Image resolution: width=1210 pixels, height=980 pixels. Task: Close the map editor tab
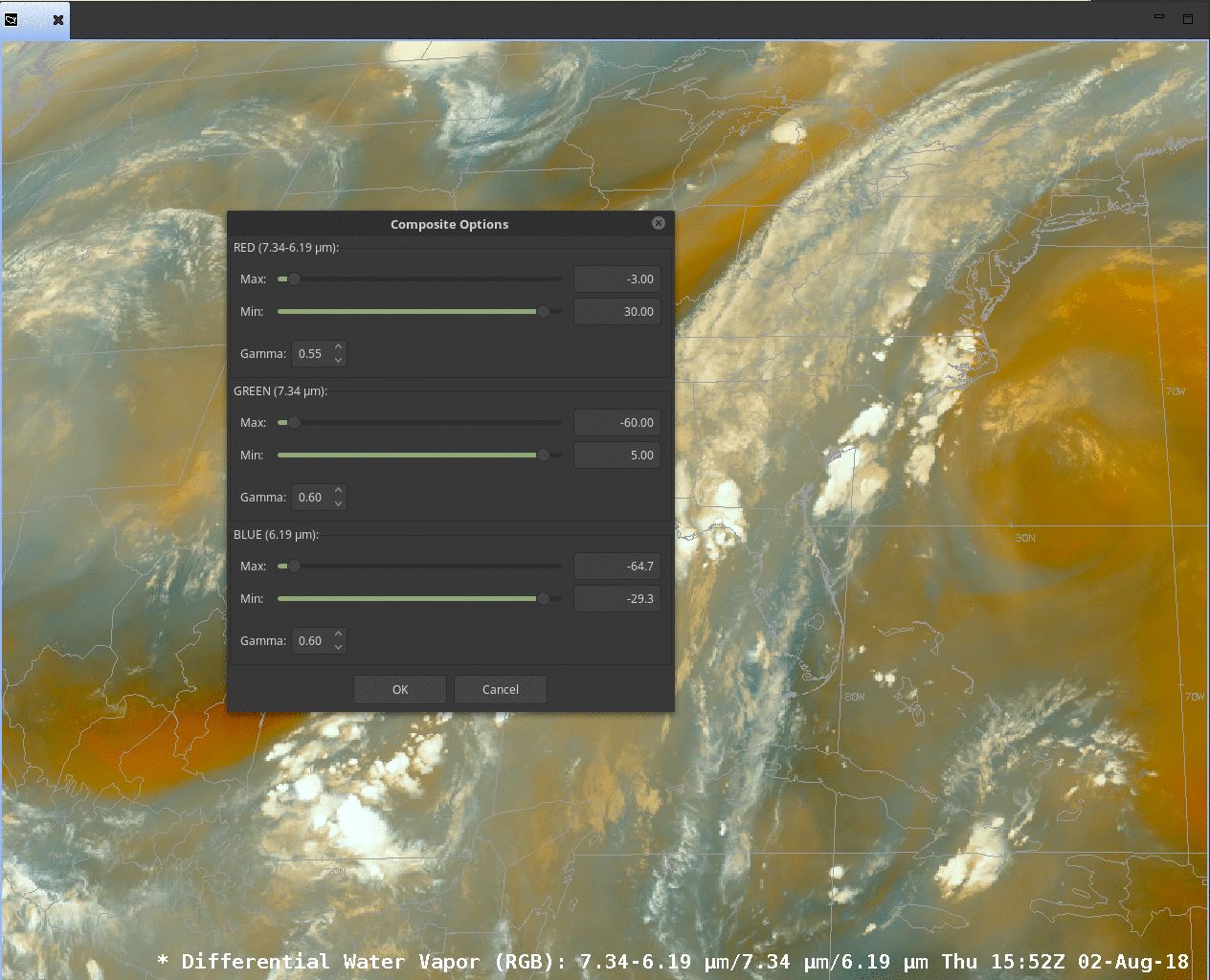(x=58, y=19)
